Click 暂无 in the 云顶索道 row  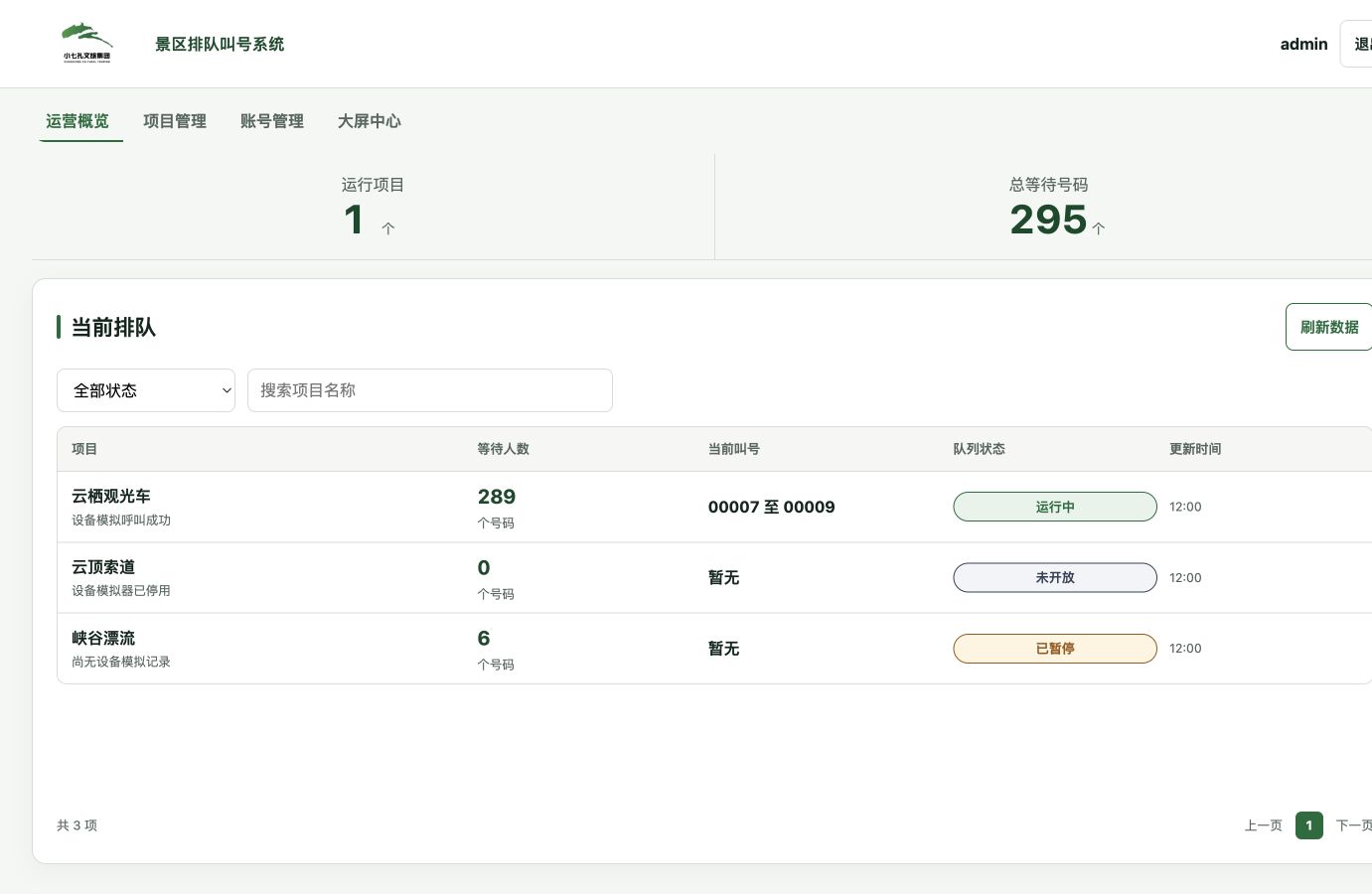[724, 577]
